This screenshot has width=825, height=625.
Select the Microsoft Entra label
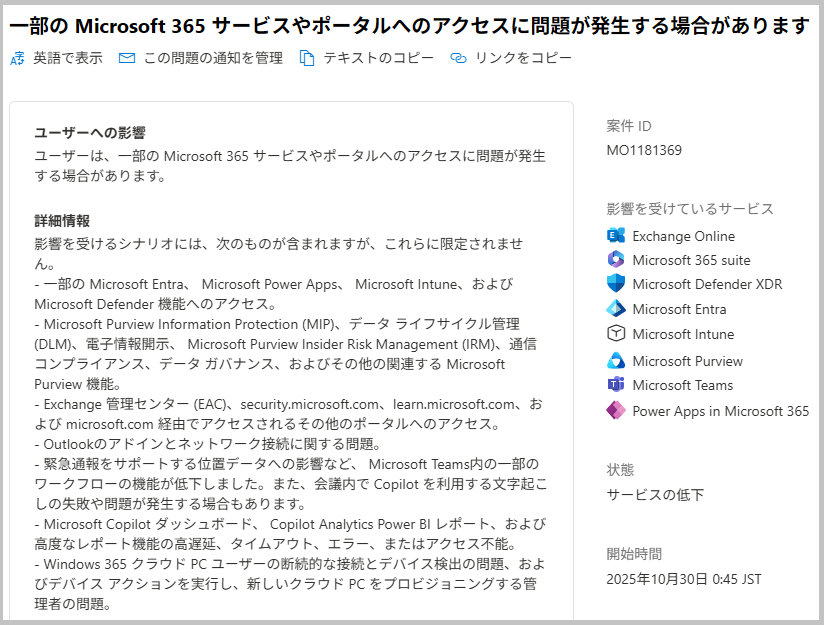(x=679, y=309)
